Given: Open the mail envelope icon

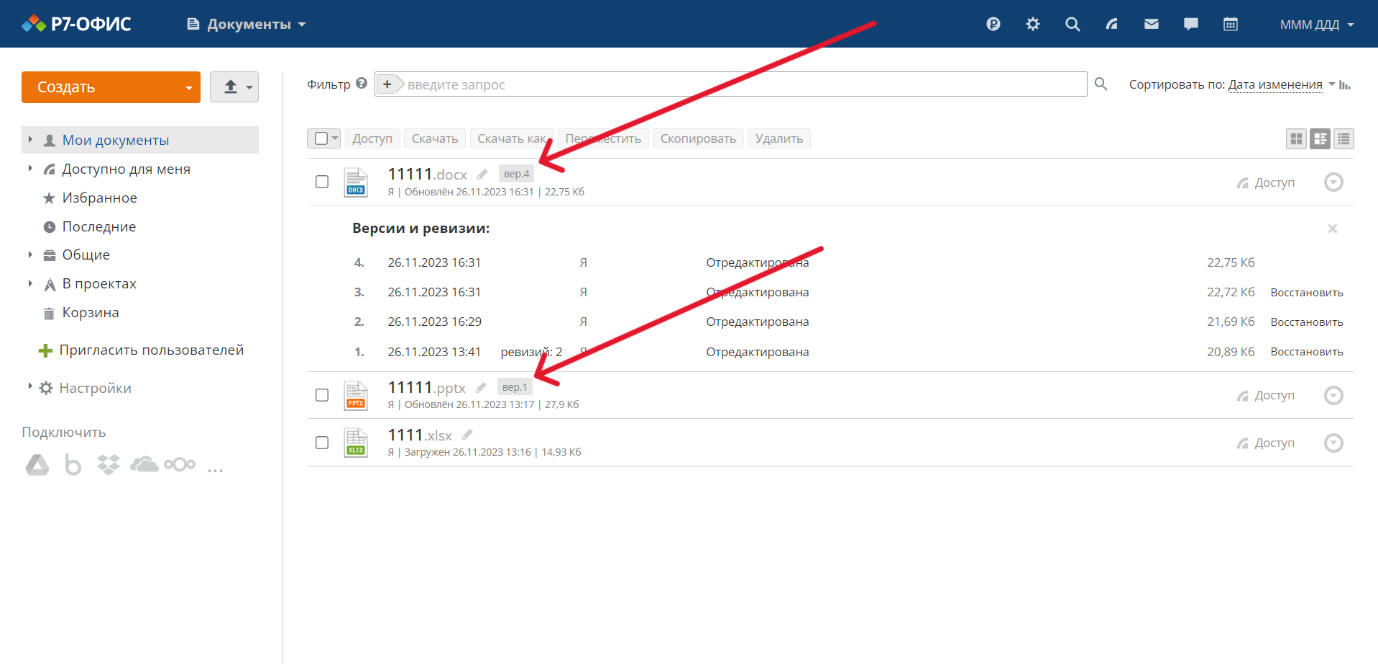Looking at the screenshot, I should coord(1151,24).
